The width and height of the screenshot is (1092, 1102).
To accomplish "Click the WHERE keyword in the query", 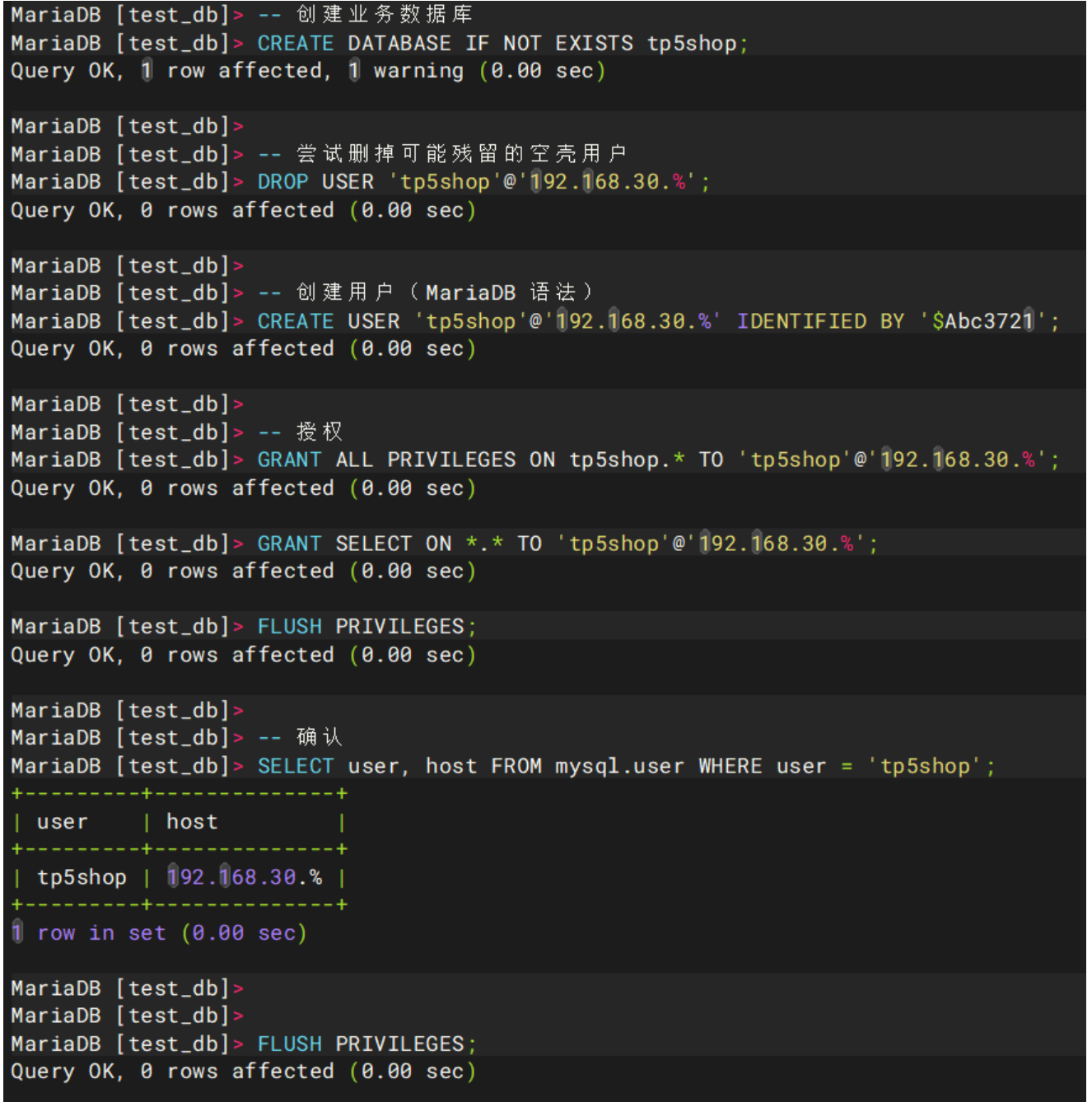I will [730, 766].
